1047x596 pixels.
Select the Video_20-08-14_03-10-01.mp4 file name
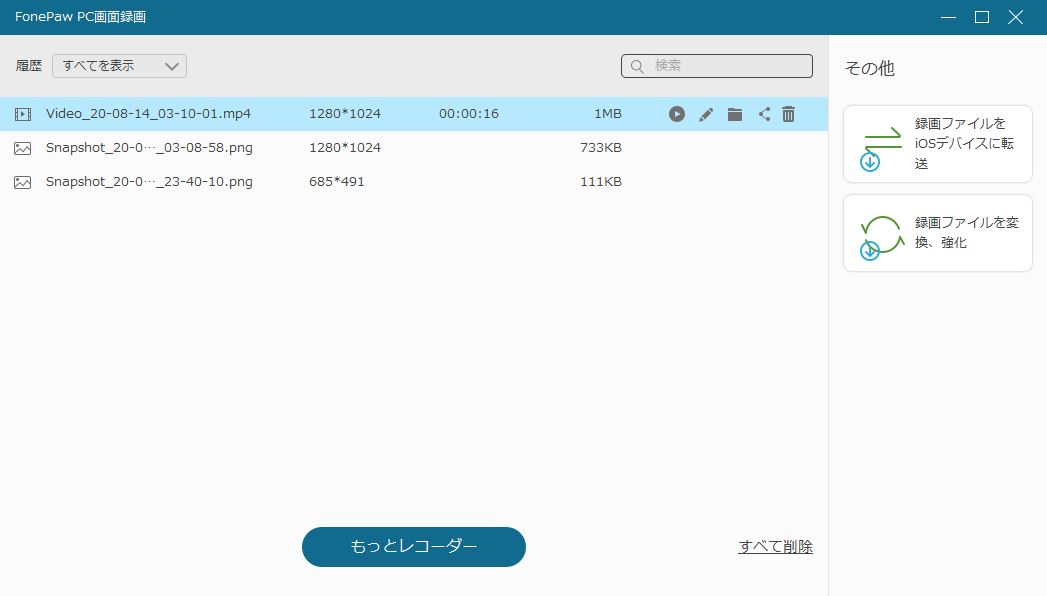tap(148, 113)
